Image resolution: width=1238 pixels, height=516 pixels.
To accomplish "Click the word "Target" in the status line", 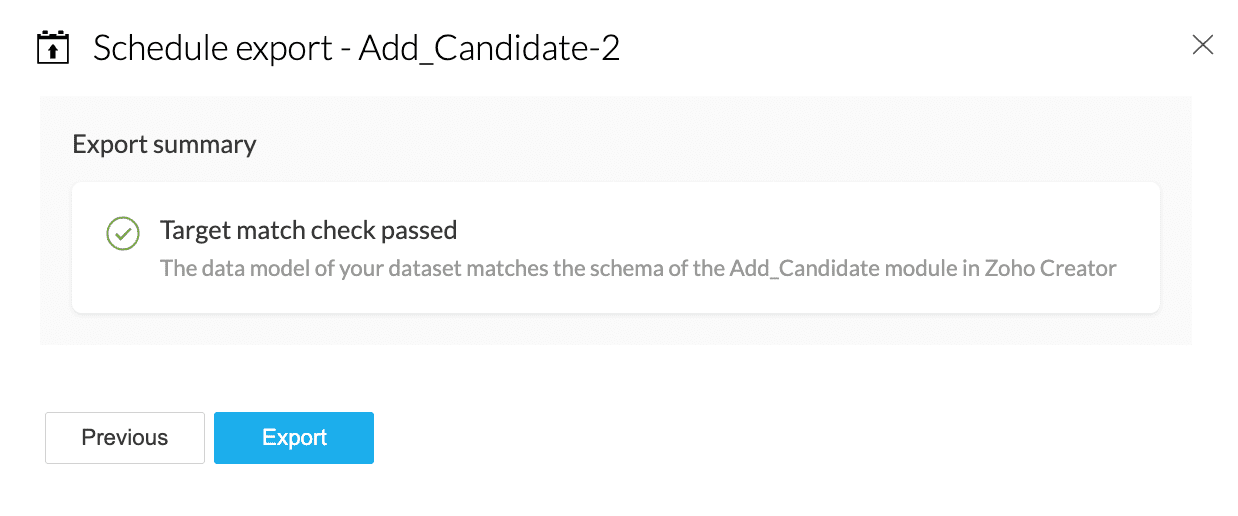I will 192,231.
